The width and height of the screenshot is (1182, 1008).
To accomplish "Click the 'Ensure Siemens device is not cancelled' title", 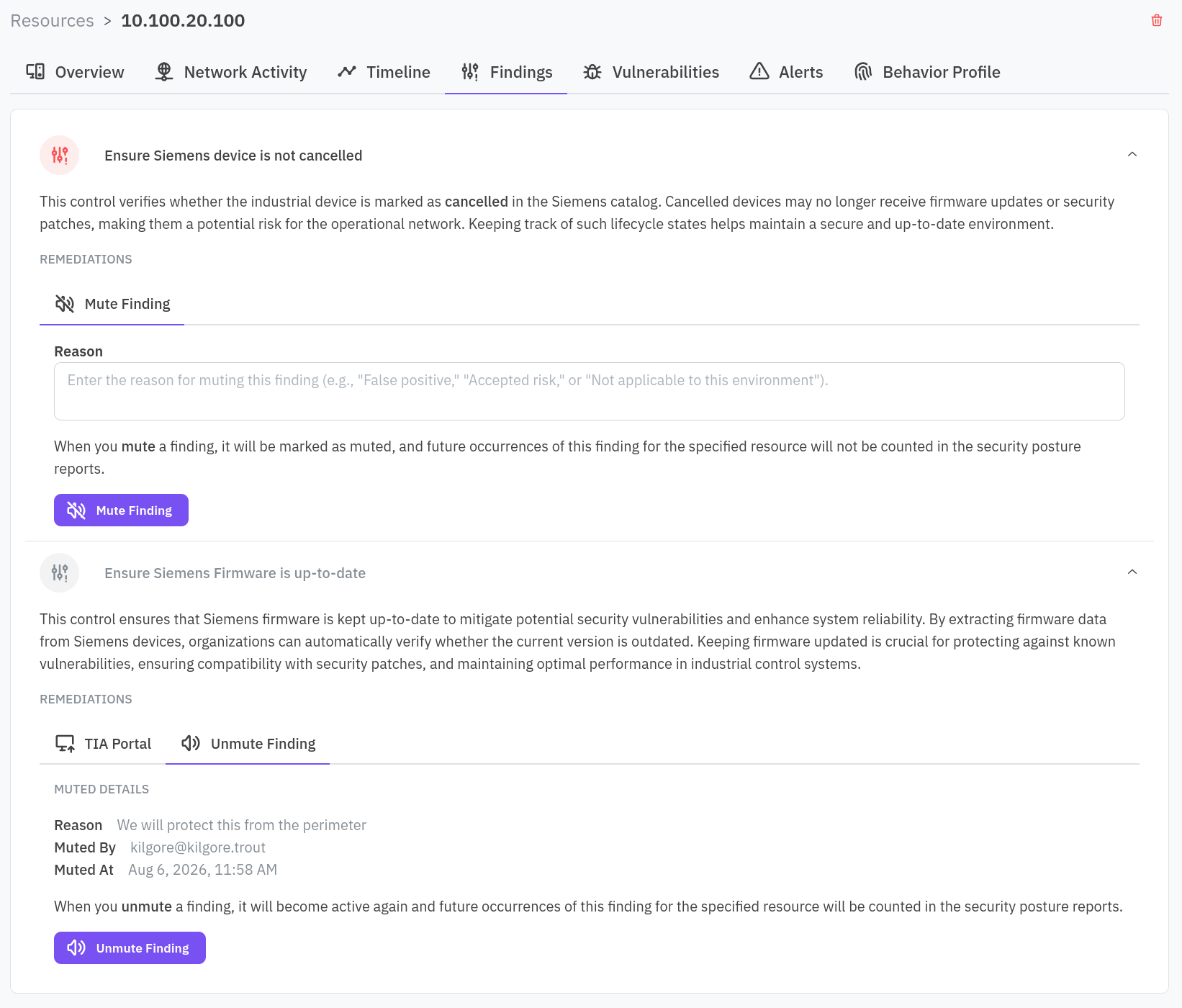I will (233, 156).
